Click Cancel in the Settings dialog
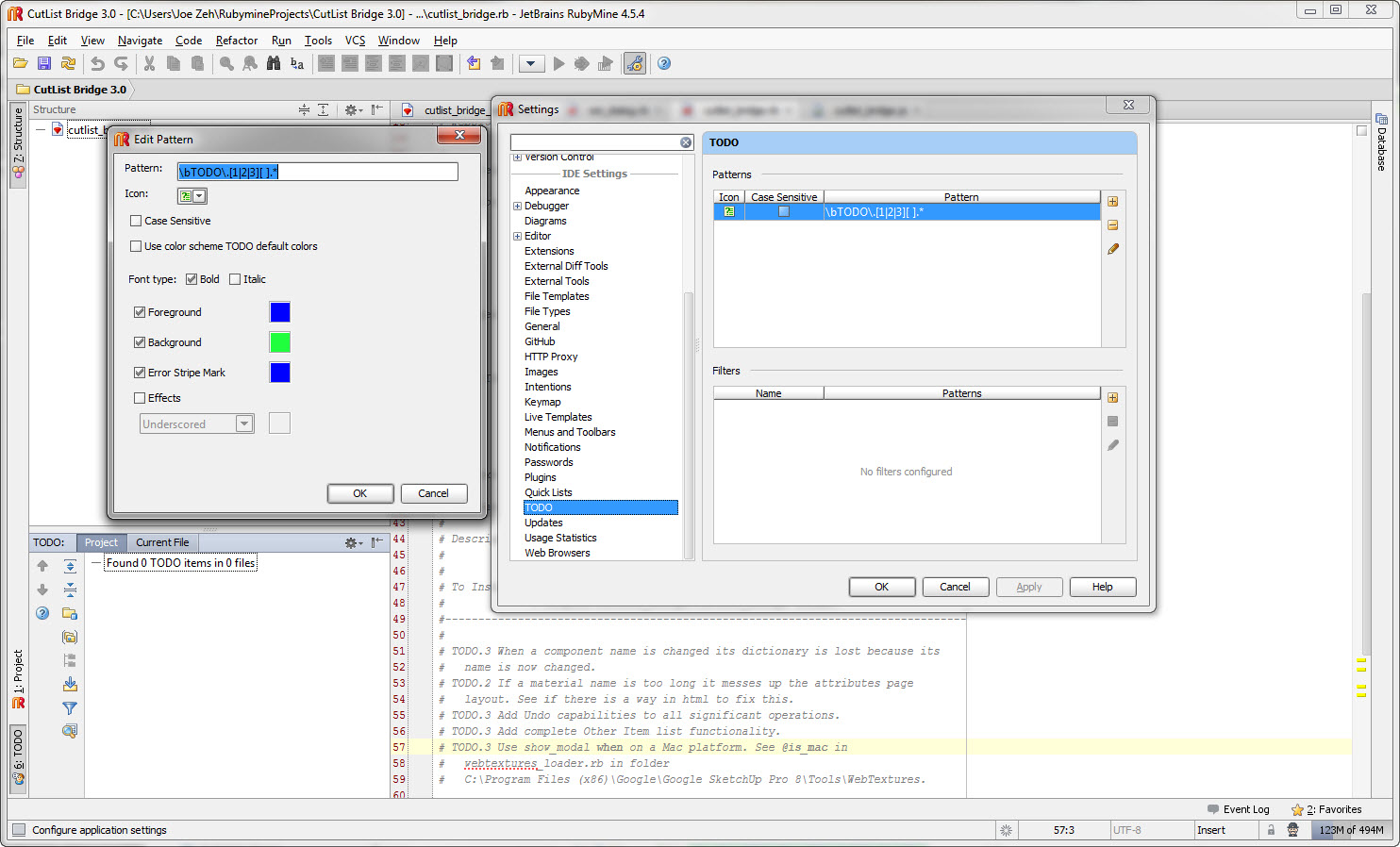 coord(955,587)
